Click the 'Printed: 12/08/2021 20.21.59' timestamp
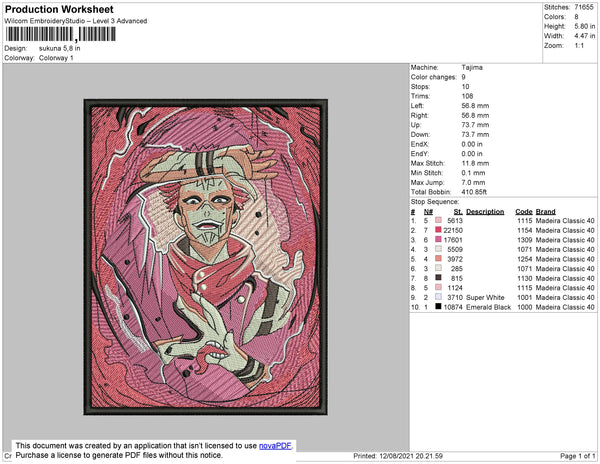600x464 pixels. (398, 456)
